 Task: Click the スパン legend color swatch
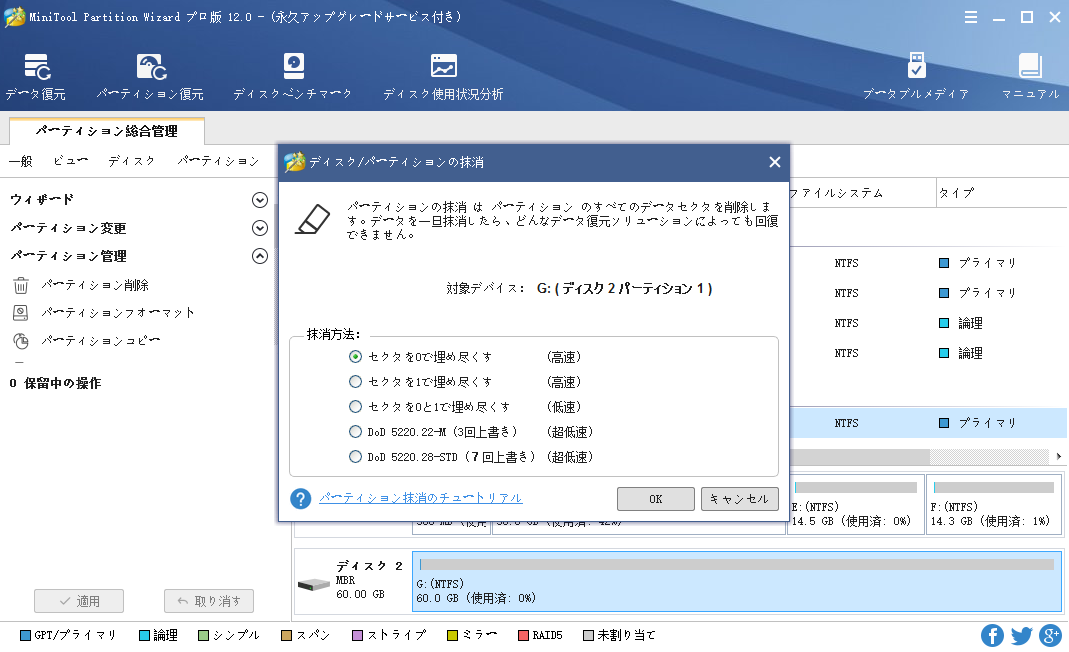pyautogui.click(x=286, y=636)
